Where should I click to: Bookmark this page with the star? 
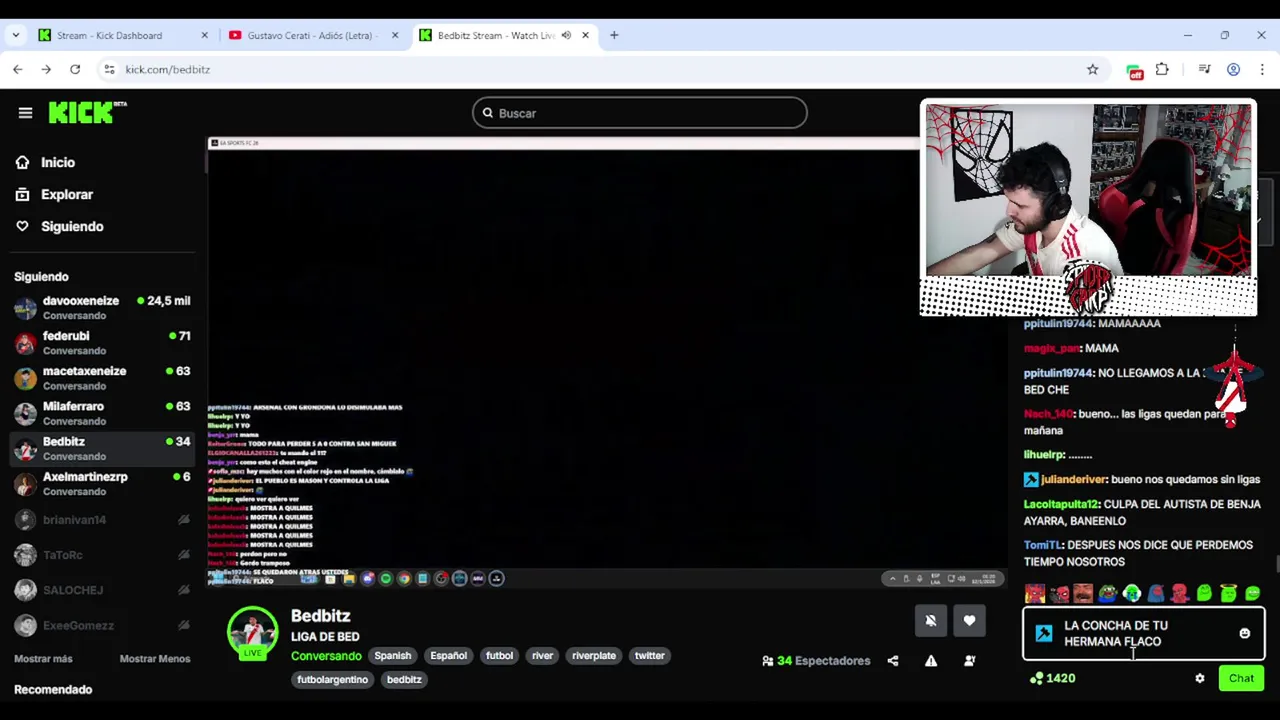point(1092,69)
